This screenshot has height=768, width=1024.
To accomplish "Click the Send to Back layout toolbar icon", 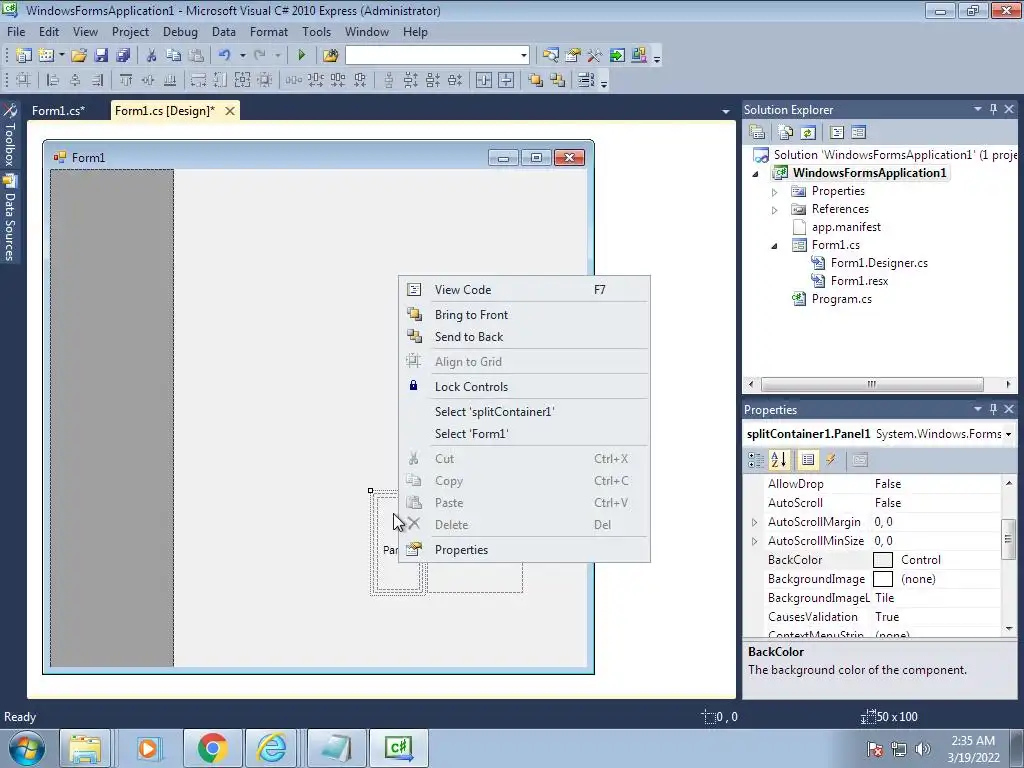I will [558, 80].
